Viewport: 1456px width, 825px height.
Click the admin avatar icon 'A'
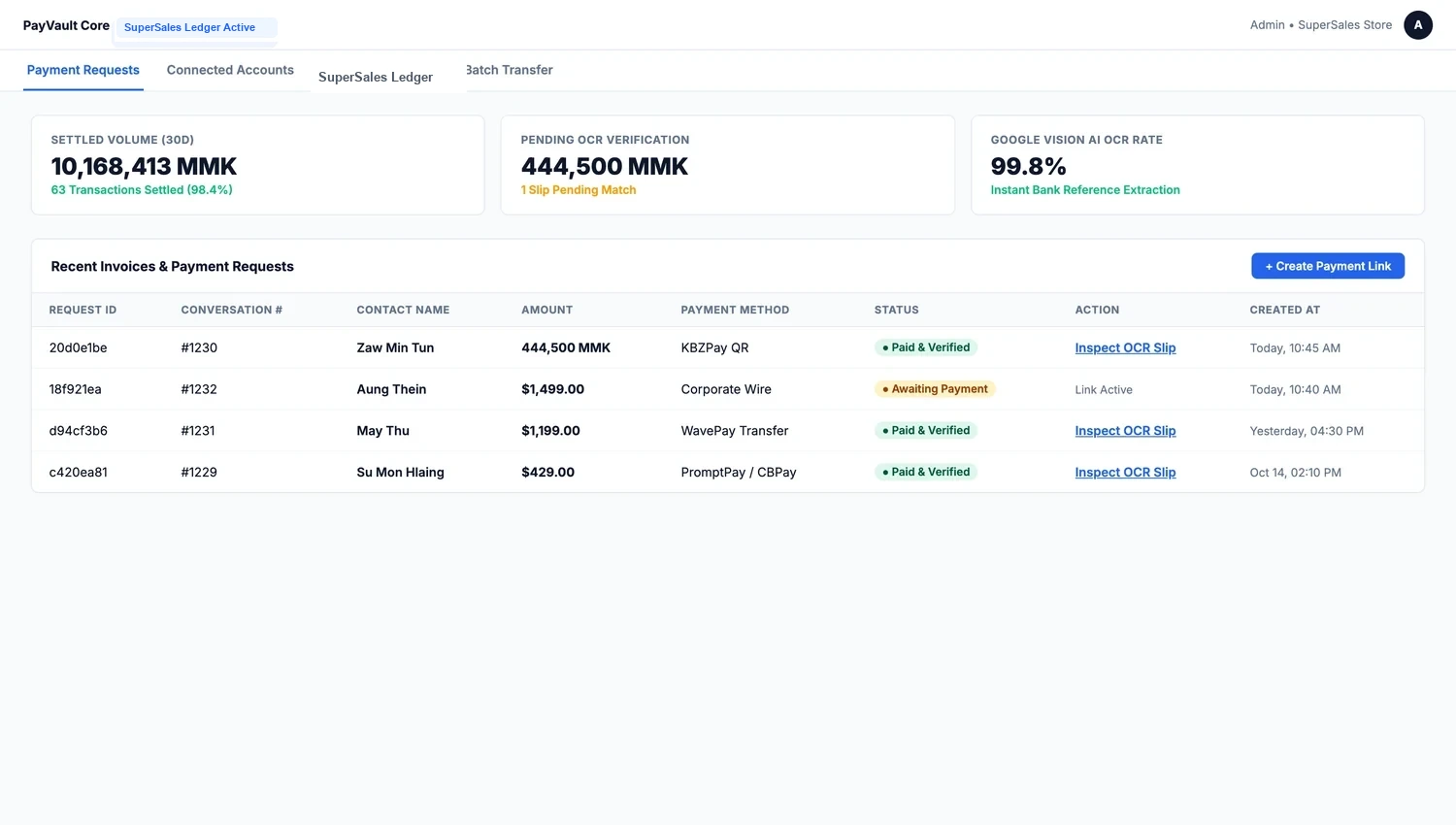point(1418,25)
